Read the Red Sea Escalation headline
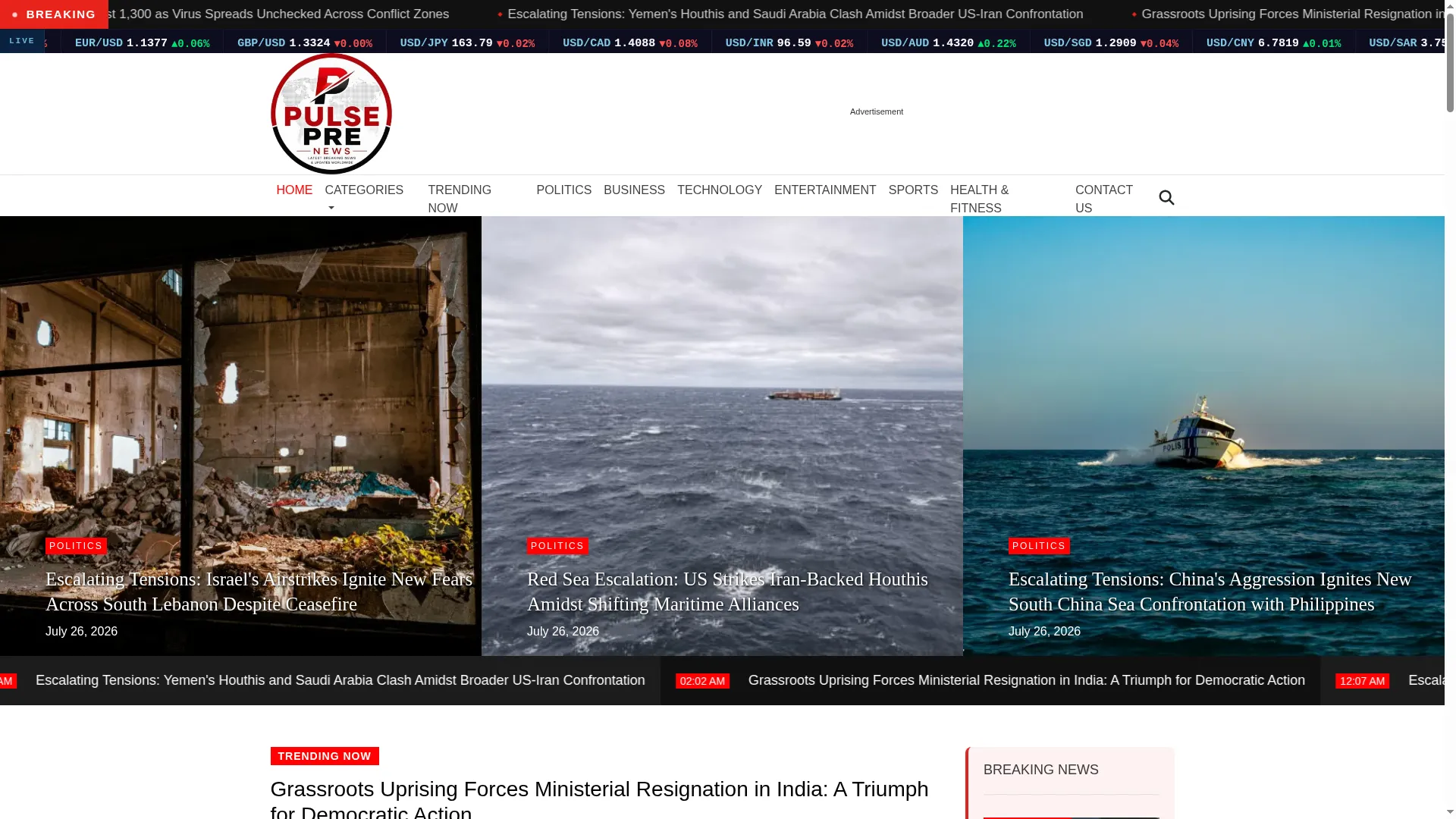 (727, 591)
